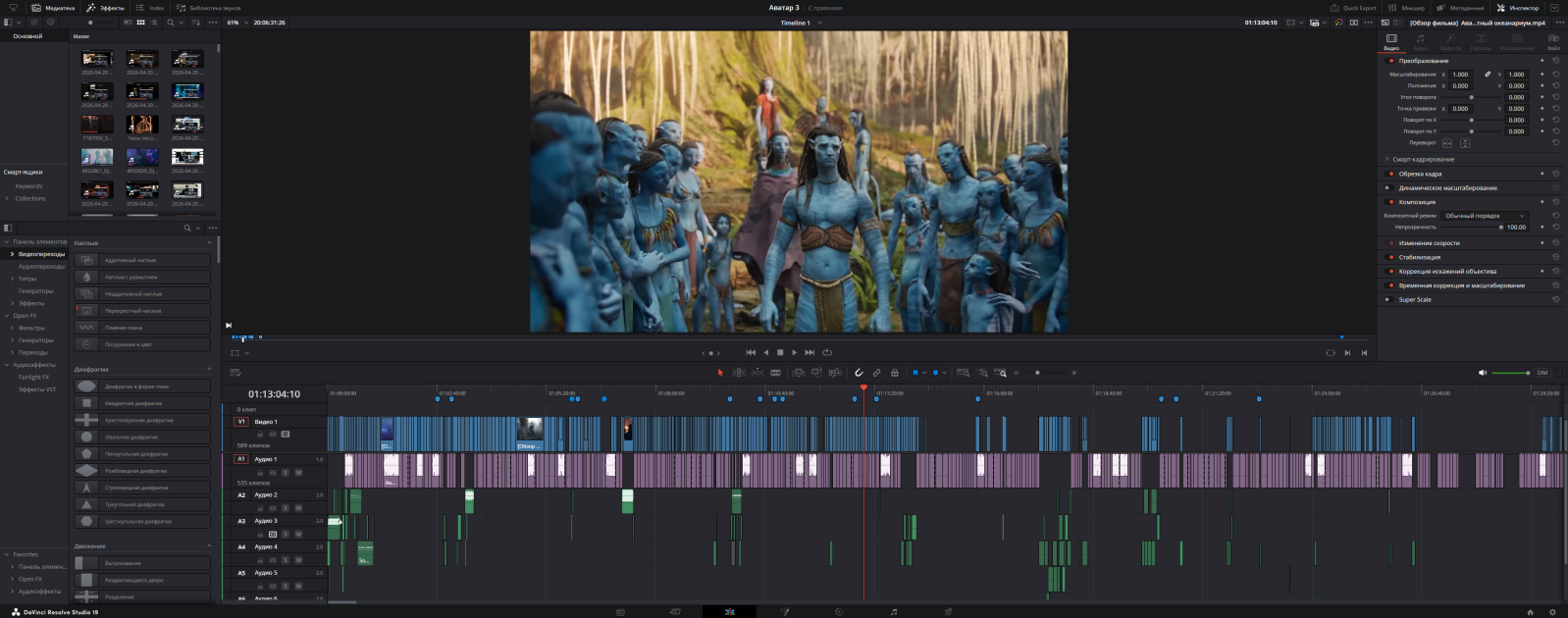Mute the Аудио 1 track with M button
The width and height of the screenshot is (1568, 618).
pyautogui.click(x=298, y=473)
